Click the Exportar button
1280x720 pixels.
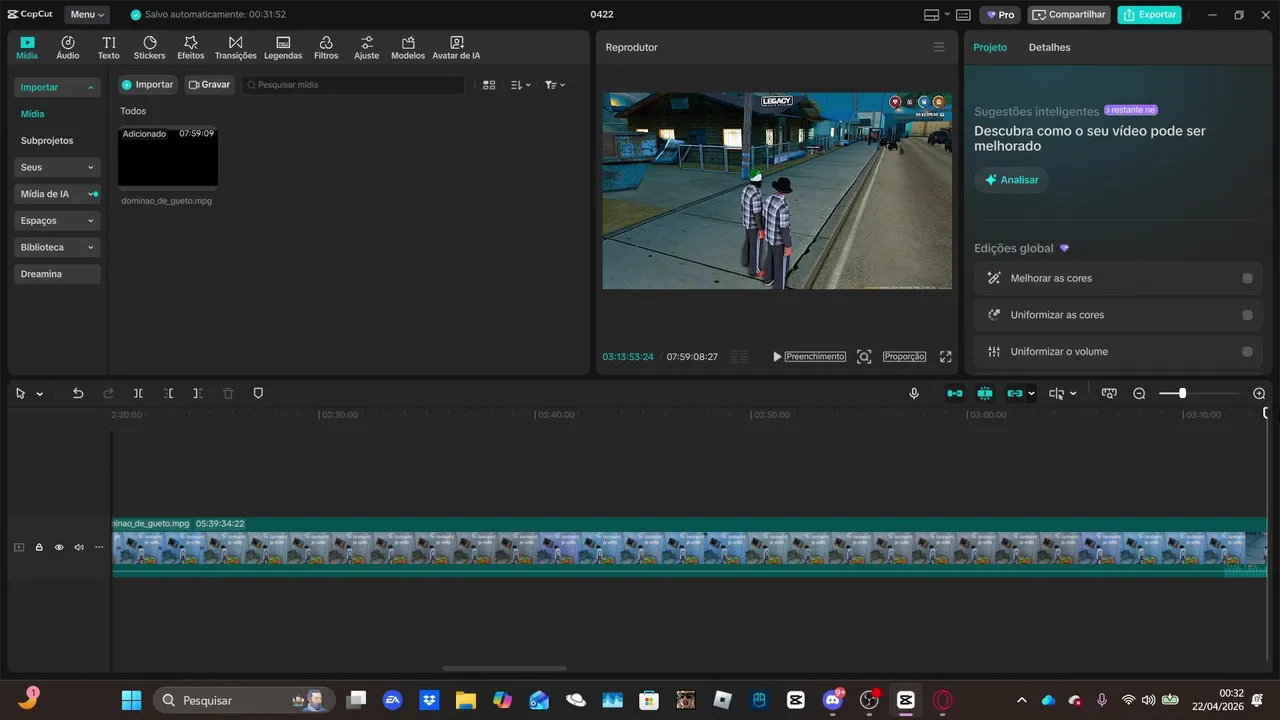coord(1150,15)
